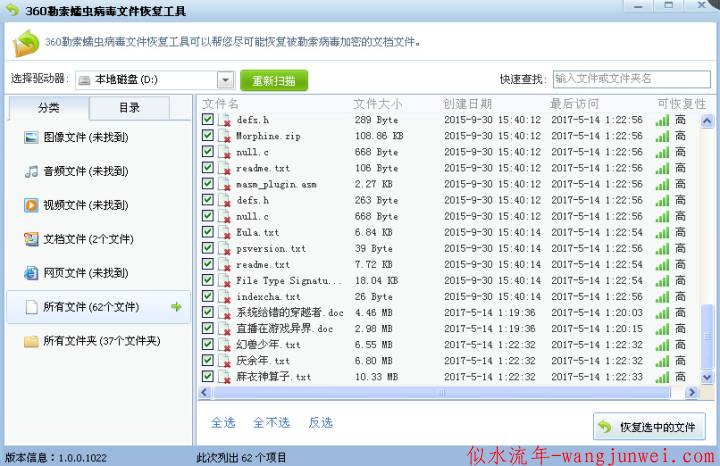The image size is (720, 466).
Task: Click the file icon of 直播在游戏异界.doc
Action: point(225,329)
